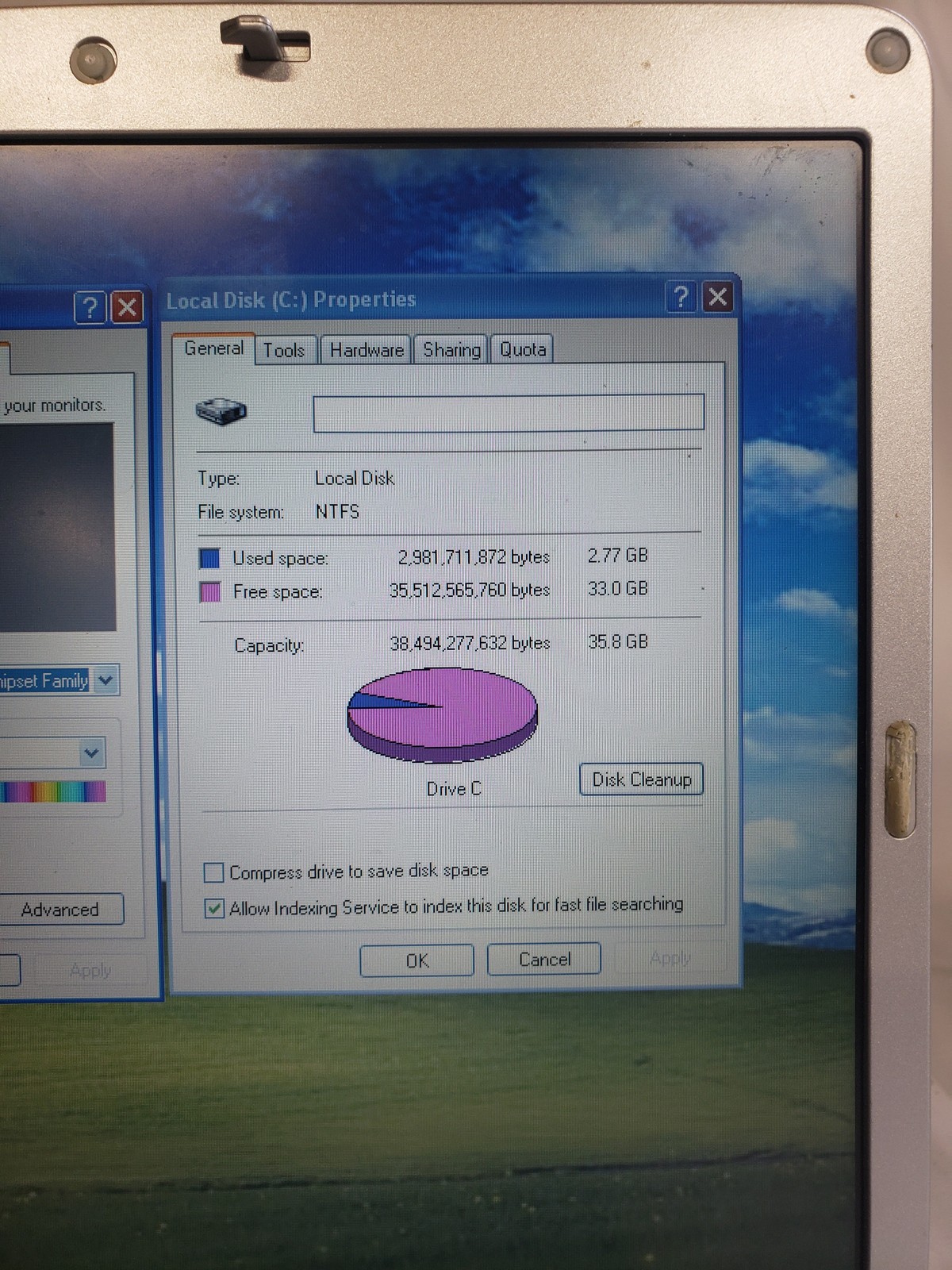Close the Local Disk (C:) Properties window

tap(717, 298)
